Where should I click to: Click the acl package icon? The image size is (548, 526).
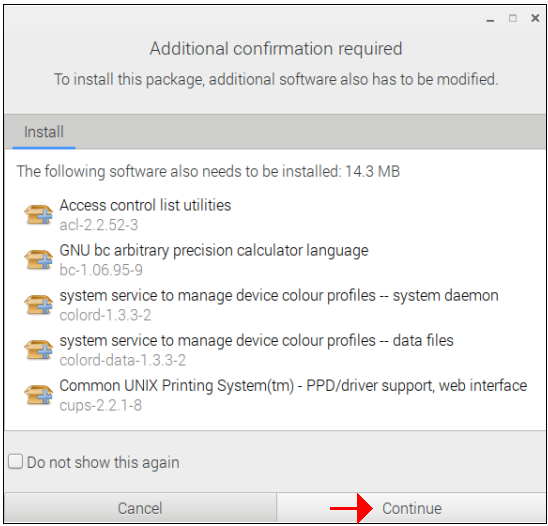pyautogui.click(x=38, y=215)
